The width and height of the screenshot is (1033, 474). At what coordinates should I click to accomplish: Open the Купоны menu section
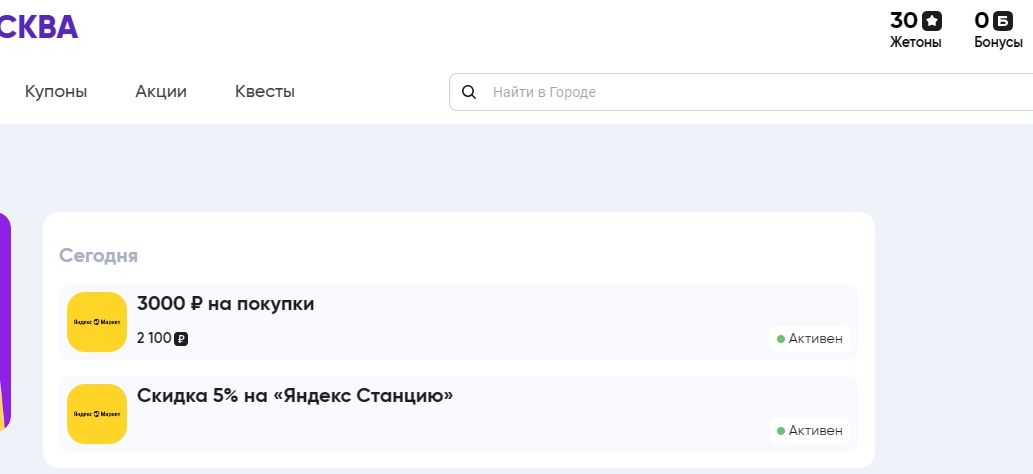[x=56, y=92]
